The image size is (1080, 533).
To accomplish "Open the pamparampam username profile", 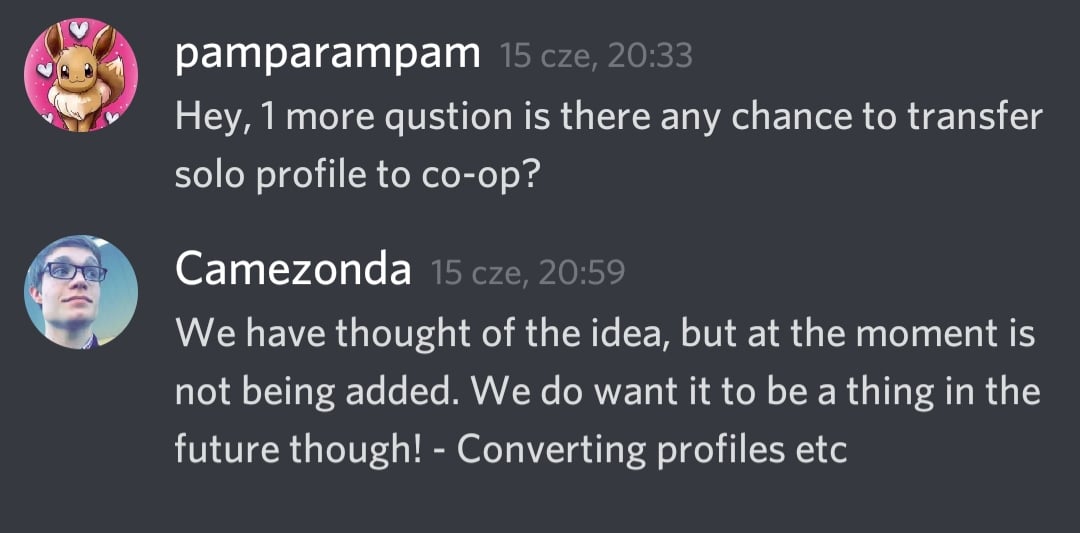I will point(327,56).
